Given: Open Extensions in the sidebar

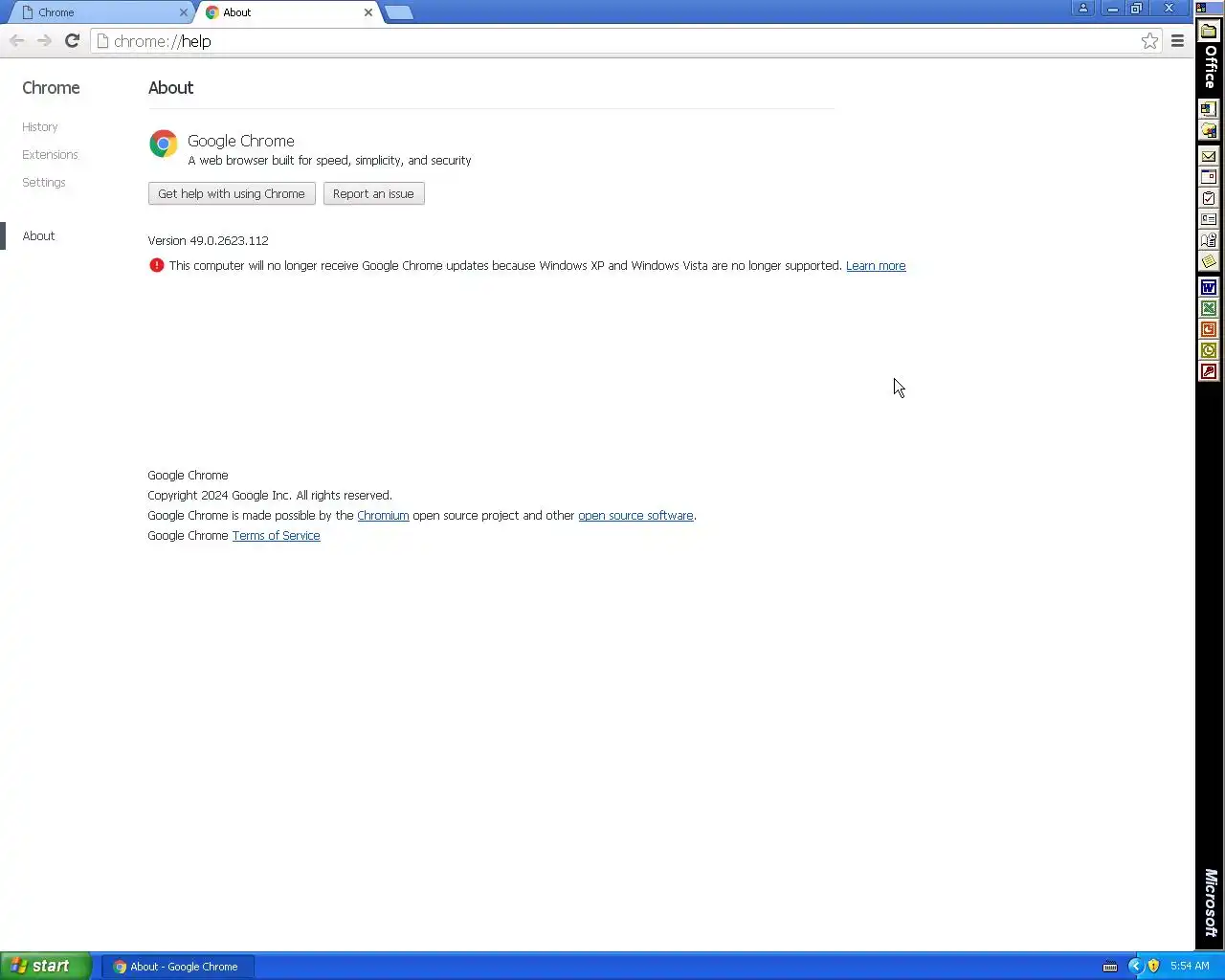Looking at the screenshot, I should pos(50,154).
